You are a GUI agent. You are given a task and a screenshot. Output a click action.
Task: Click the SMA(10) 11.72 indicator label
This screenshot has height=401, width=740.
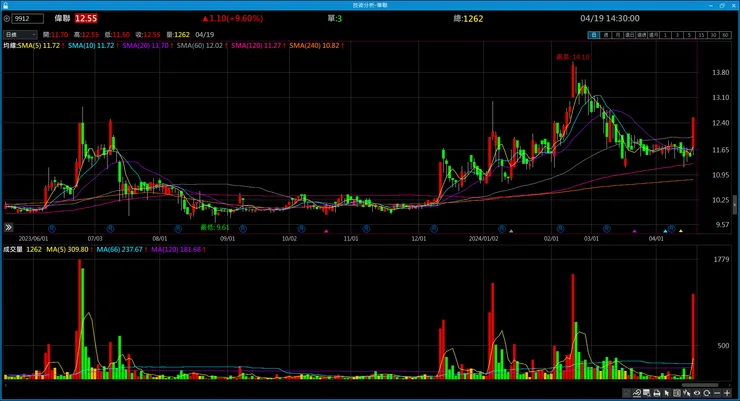tap(91, 46)
